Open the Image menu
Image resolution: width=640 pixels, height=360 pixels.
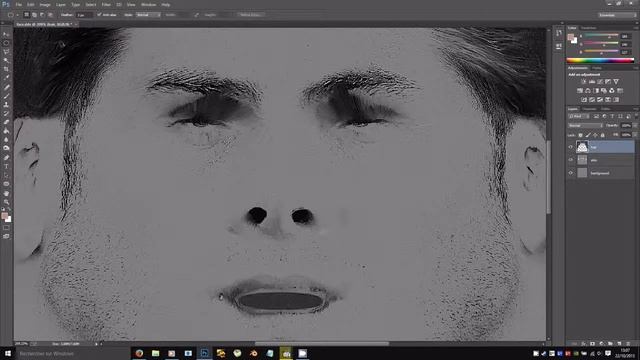pos(45,4)
